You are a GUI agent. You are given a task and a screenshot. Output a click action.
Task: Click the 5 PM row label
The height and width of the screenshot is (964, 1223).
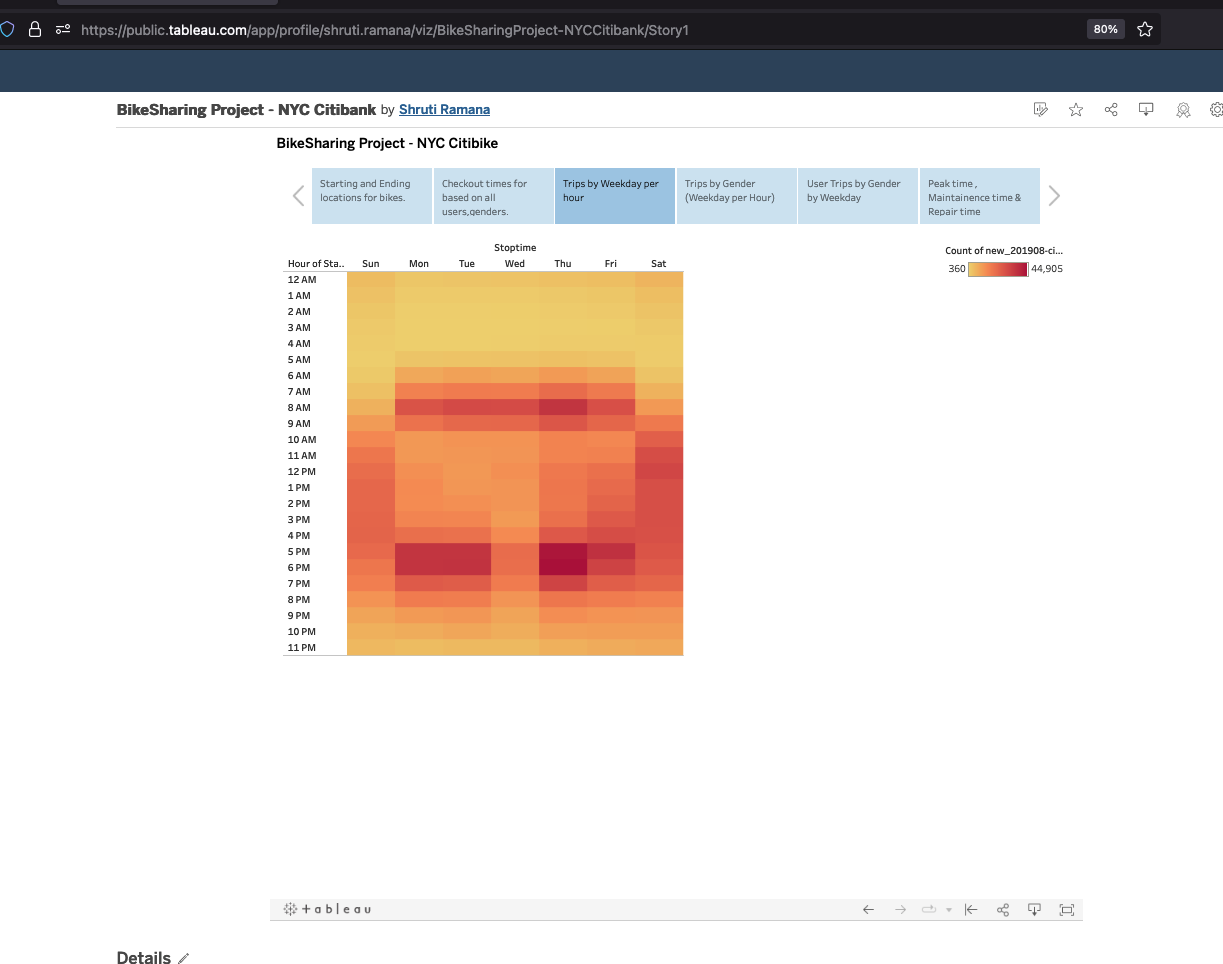tap(299, 552)
